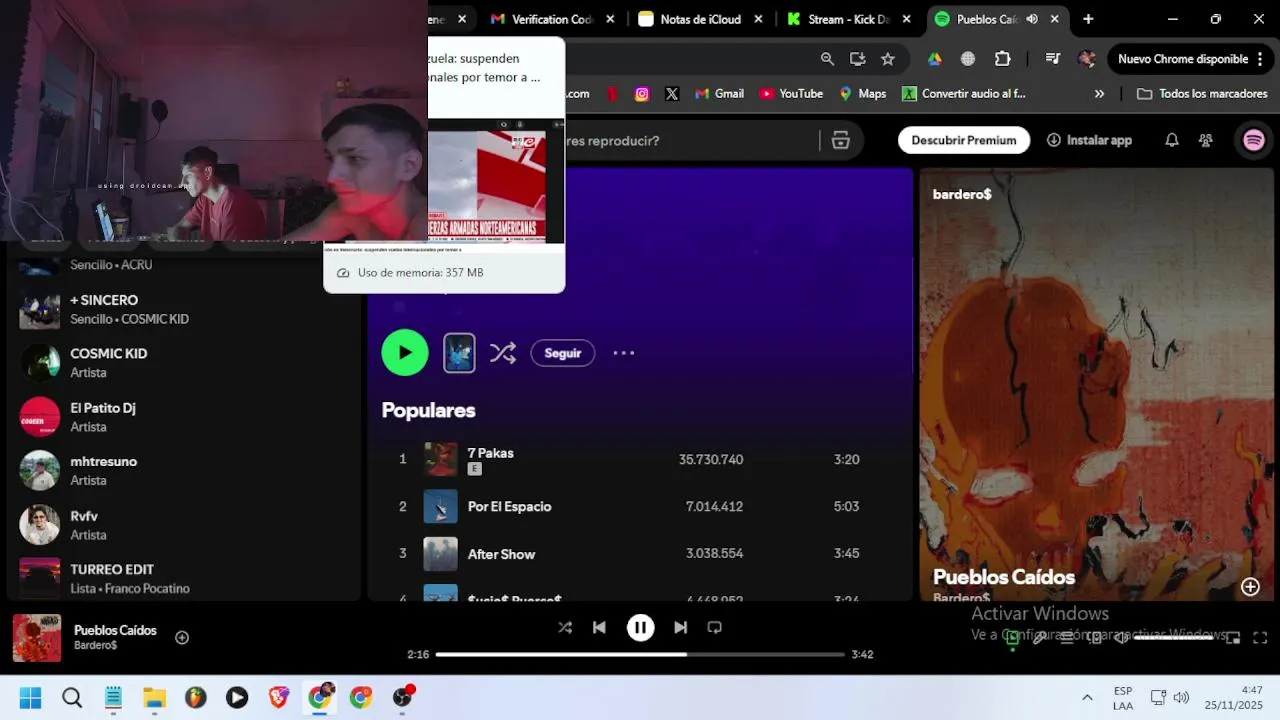Open TURREO EDIT playlist in library
This screenshot has height=720, width=1280.
tap(185, 578)
